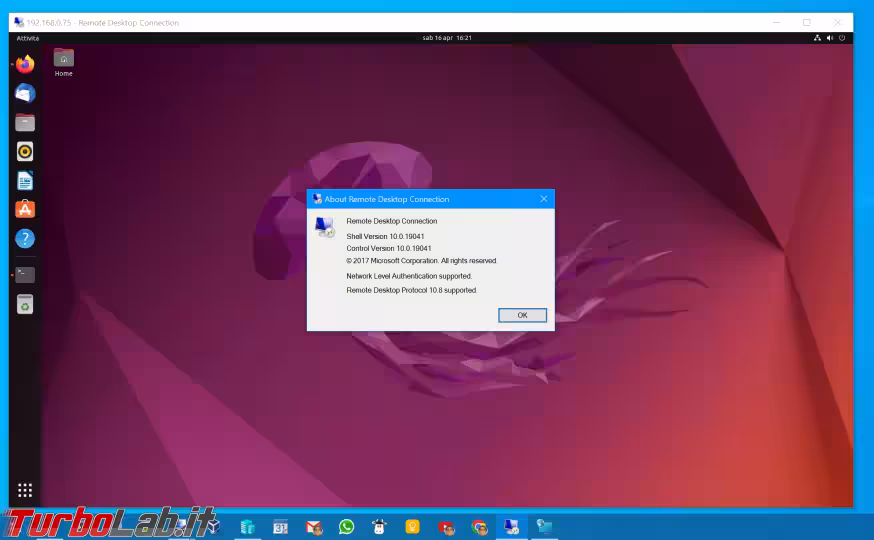Click the Remote Desktop computer icon in dialog

point(325,227)
